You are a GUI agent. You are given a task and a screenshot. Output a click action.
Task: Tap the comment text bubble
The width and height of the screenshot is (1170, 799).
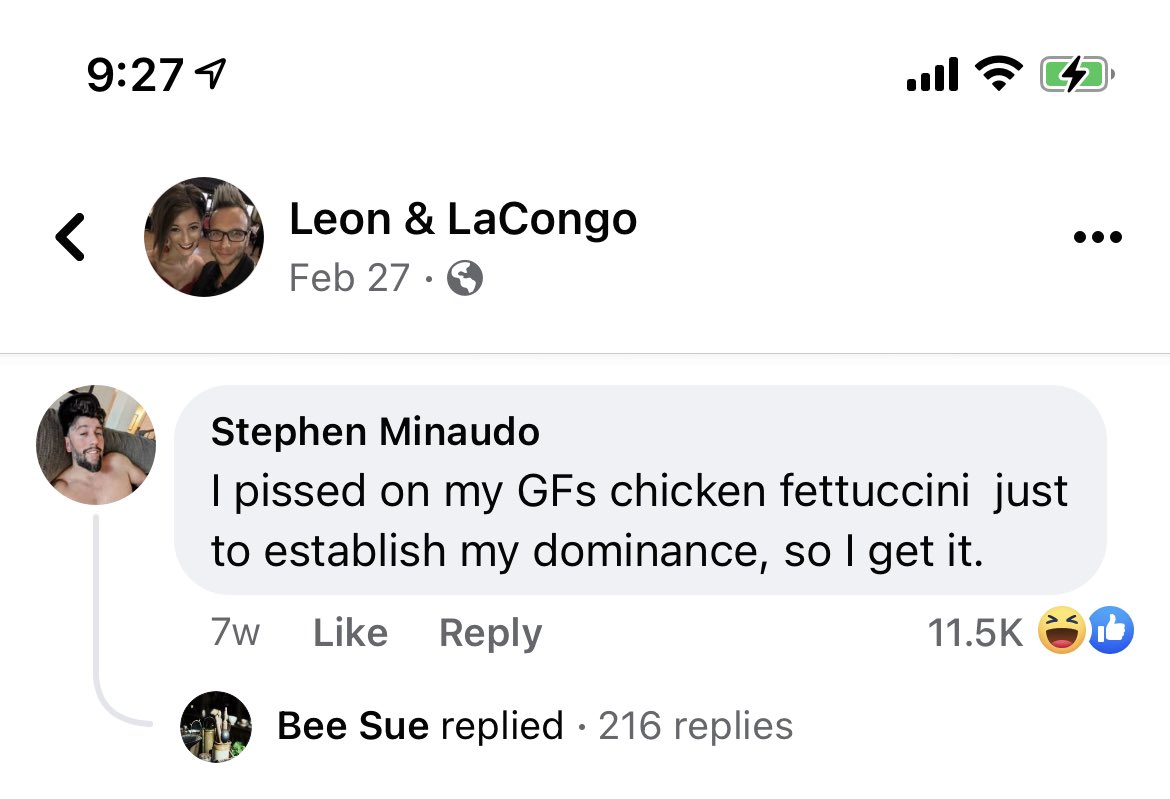point(640,490)
